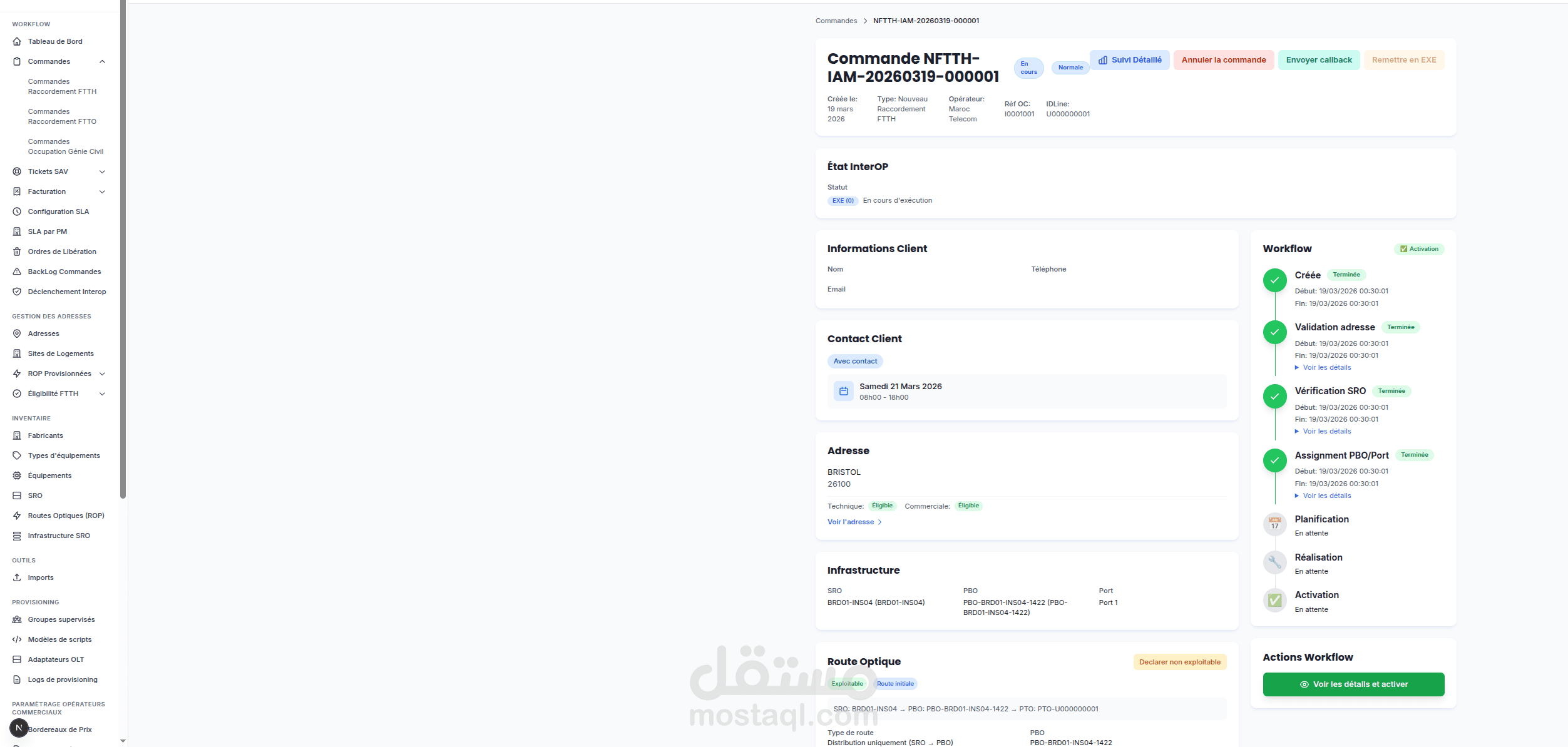Click the Adresses location pin icon
Screen dimensions: 1568x747
pyautogui.click(x=17, y=333)
